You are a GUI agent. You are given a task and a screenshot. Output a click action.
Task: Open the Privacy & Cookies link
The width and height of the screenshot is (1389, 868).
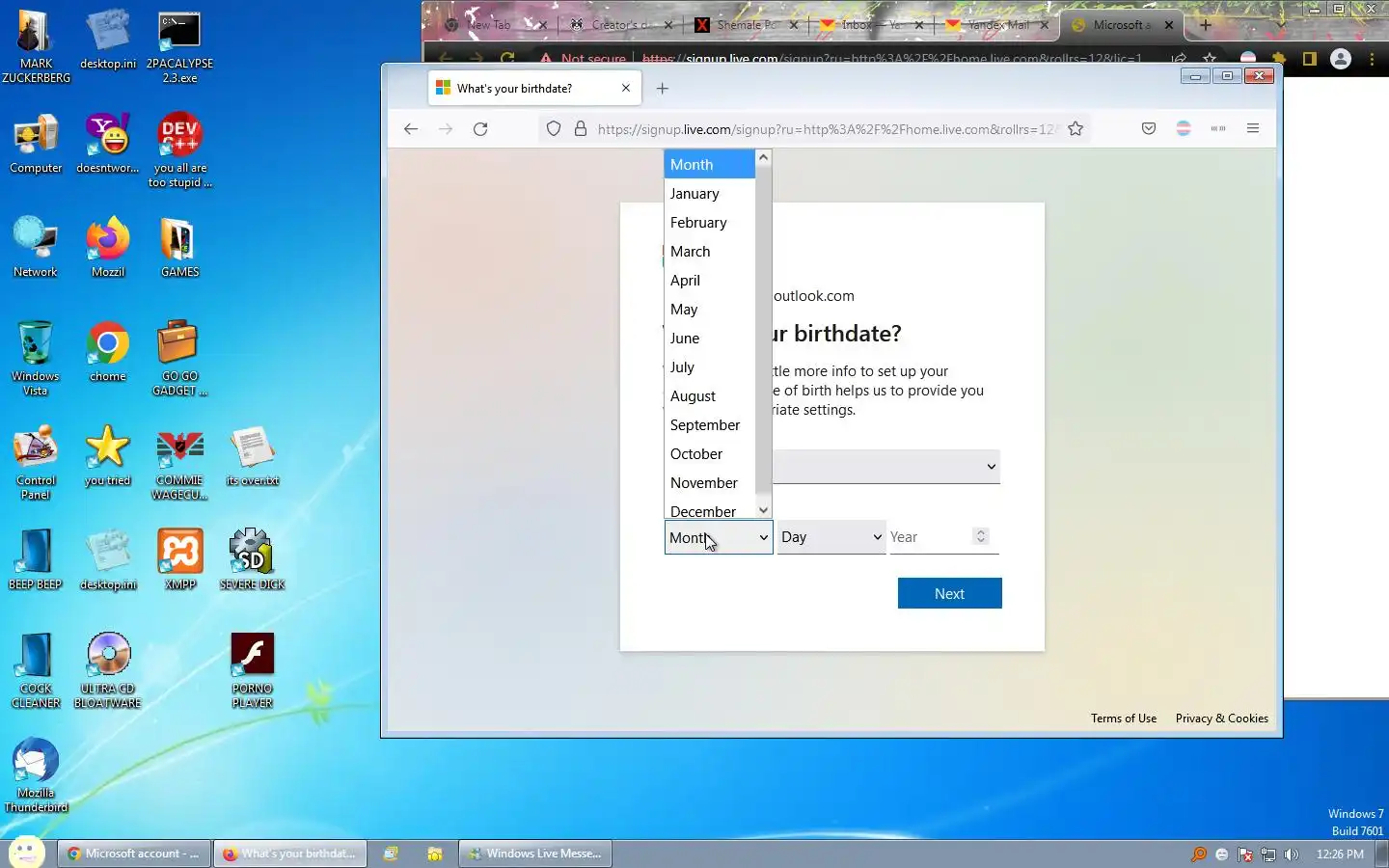(x=1221, y=719)
